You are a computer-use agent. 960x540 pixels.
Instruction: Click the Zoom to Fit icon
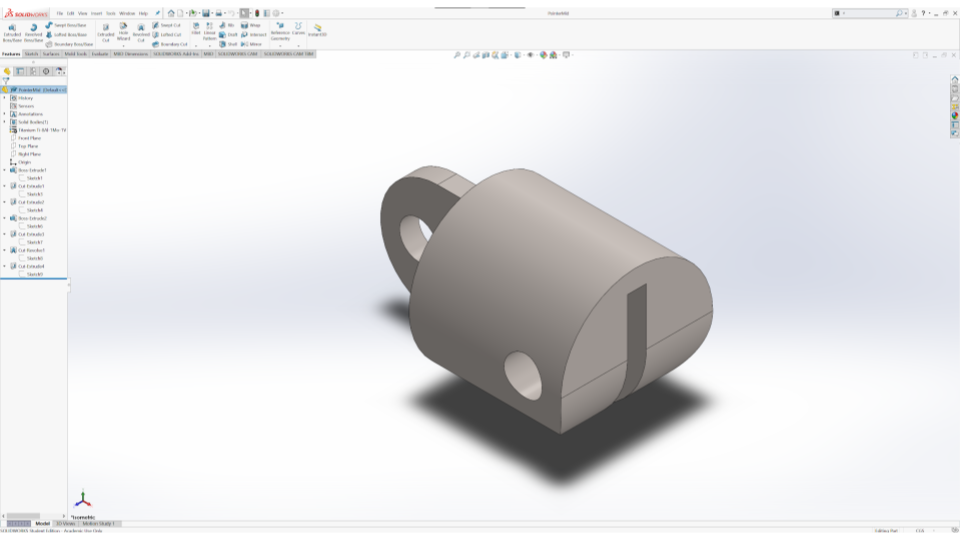click(457, 55)
